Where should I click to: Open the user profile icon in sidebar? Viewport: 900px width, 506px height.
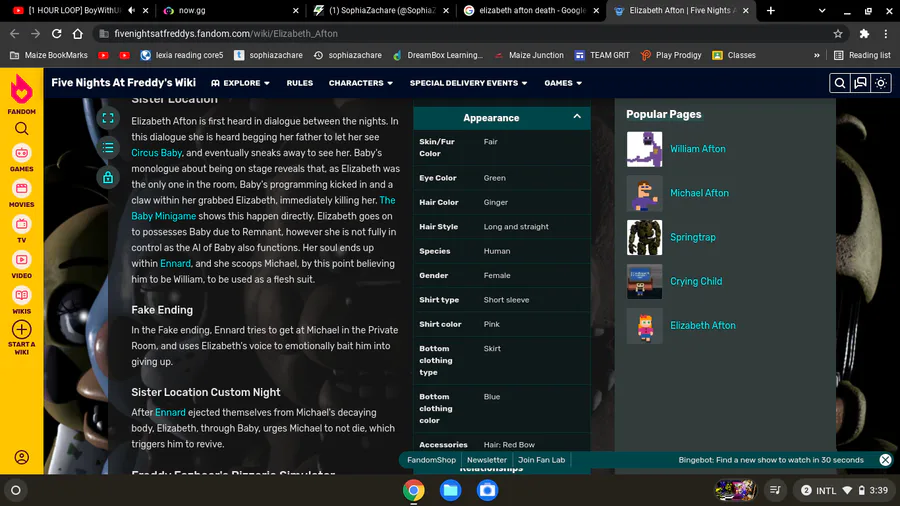coord(21,457)
